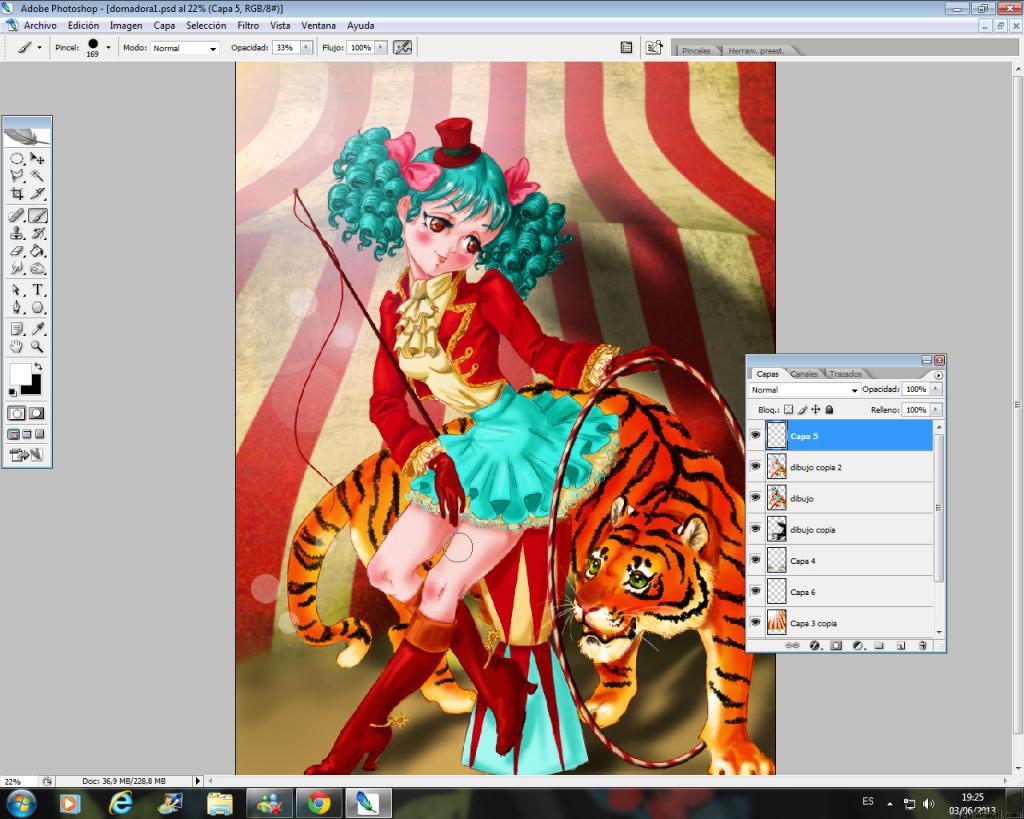
Task: Expand the brush Opacidad slider arrow
Action: [x=306, y=48]
